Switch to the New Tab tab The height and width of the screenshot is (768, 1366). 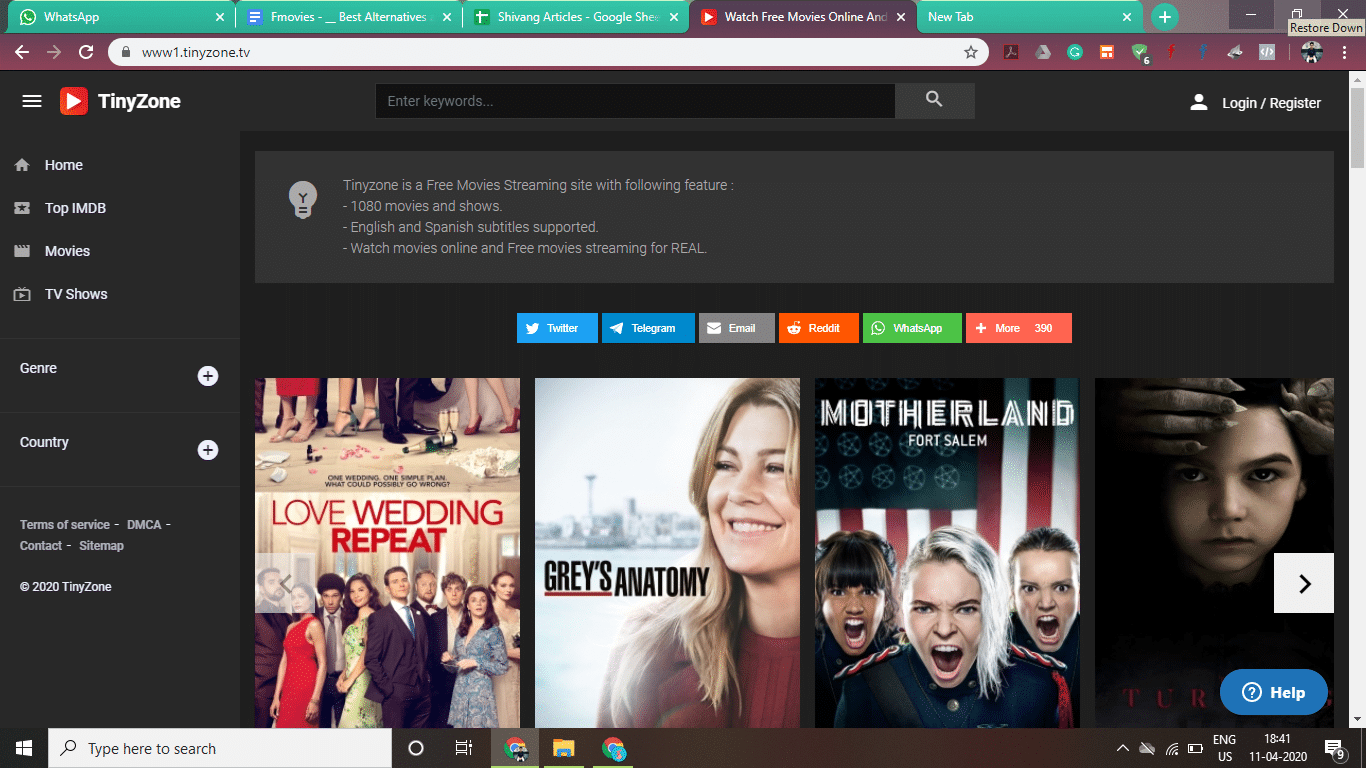pyautogui.click(x=1029, y=17)
